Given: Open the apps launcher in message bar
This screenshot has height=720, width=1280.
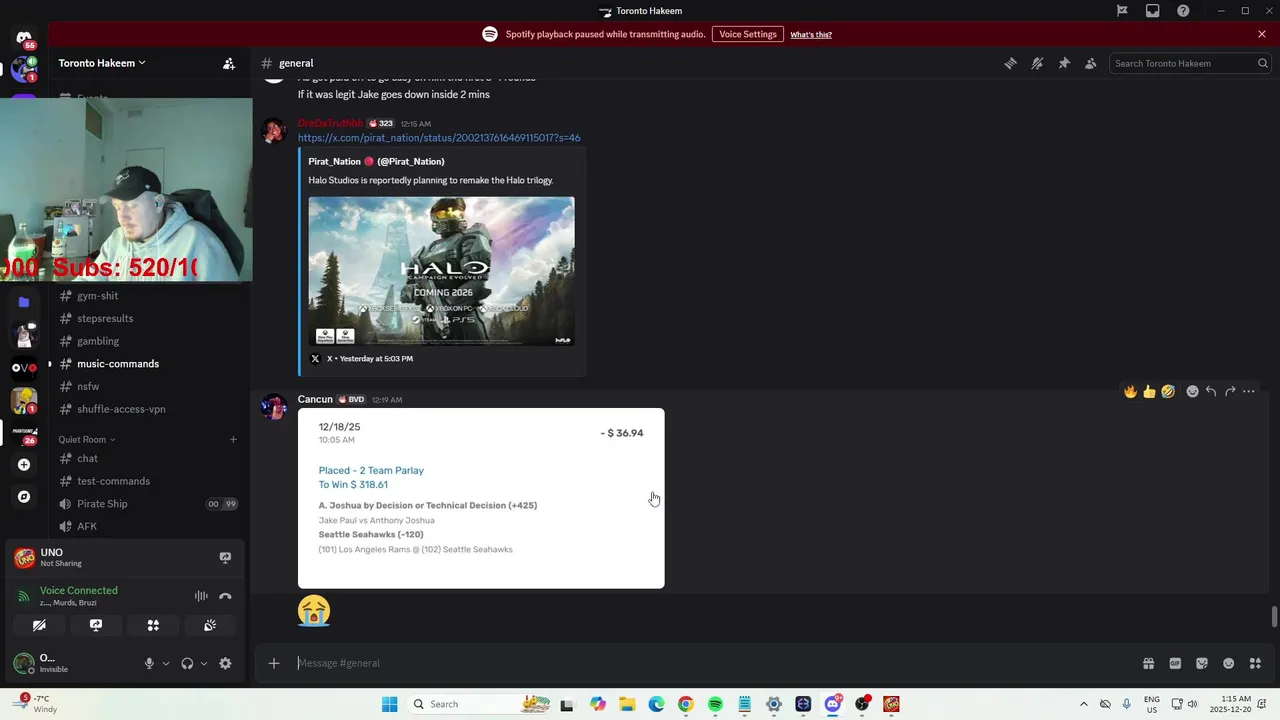Looking at the screenshot, I should (x=1256, y=663).
